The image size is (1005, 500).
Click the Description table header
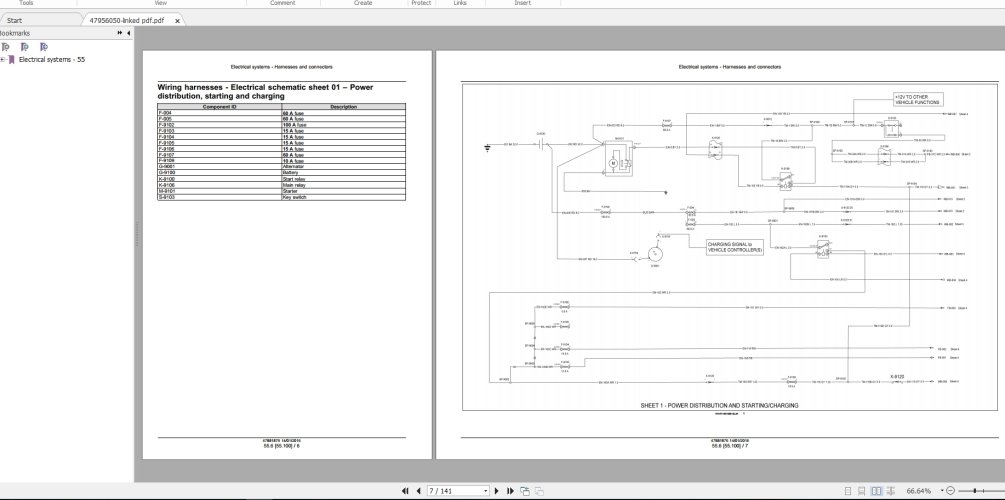(344, 107)
